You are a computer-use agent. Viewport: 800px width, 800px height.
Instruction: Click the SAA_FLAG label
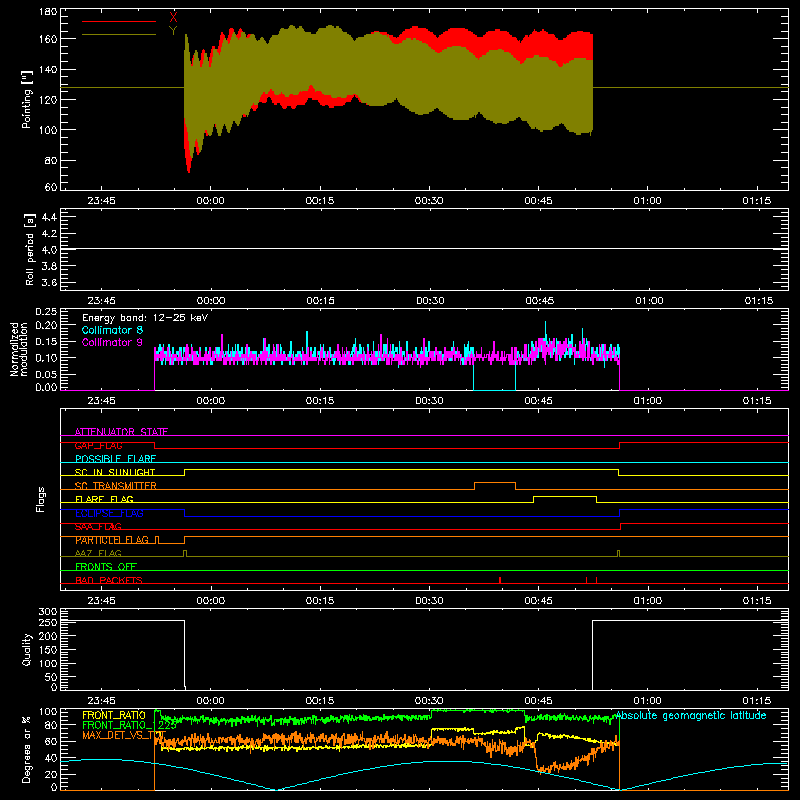point(98,526)
